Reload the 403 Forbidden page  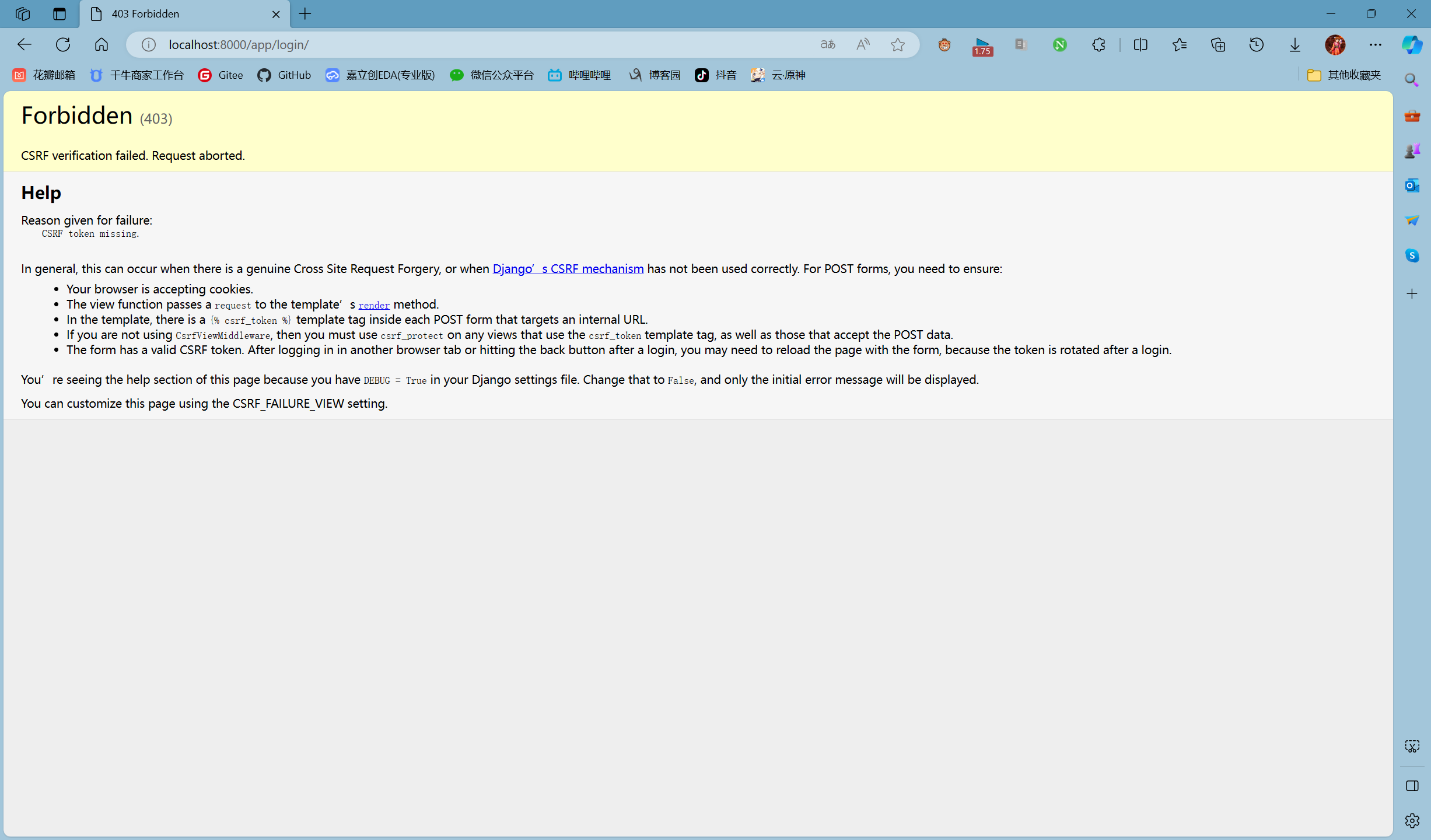click(63, 44)
